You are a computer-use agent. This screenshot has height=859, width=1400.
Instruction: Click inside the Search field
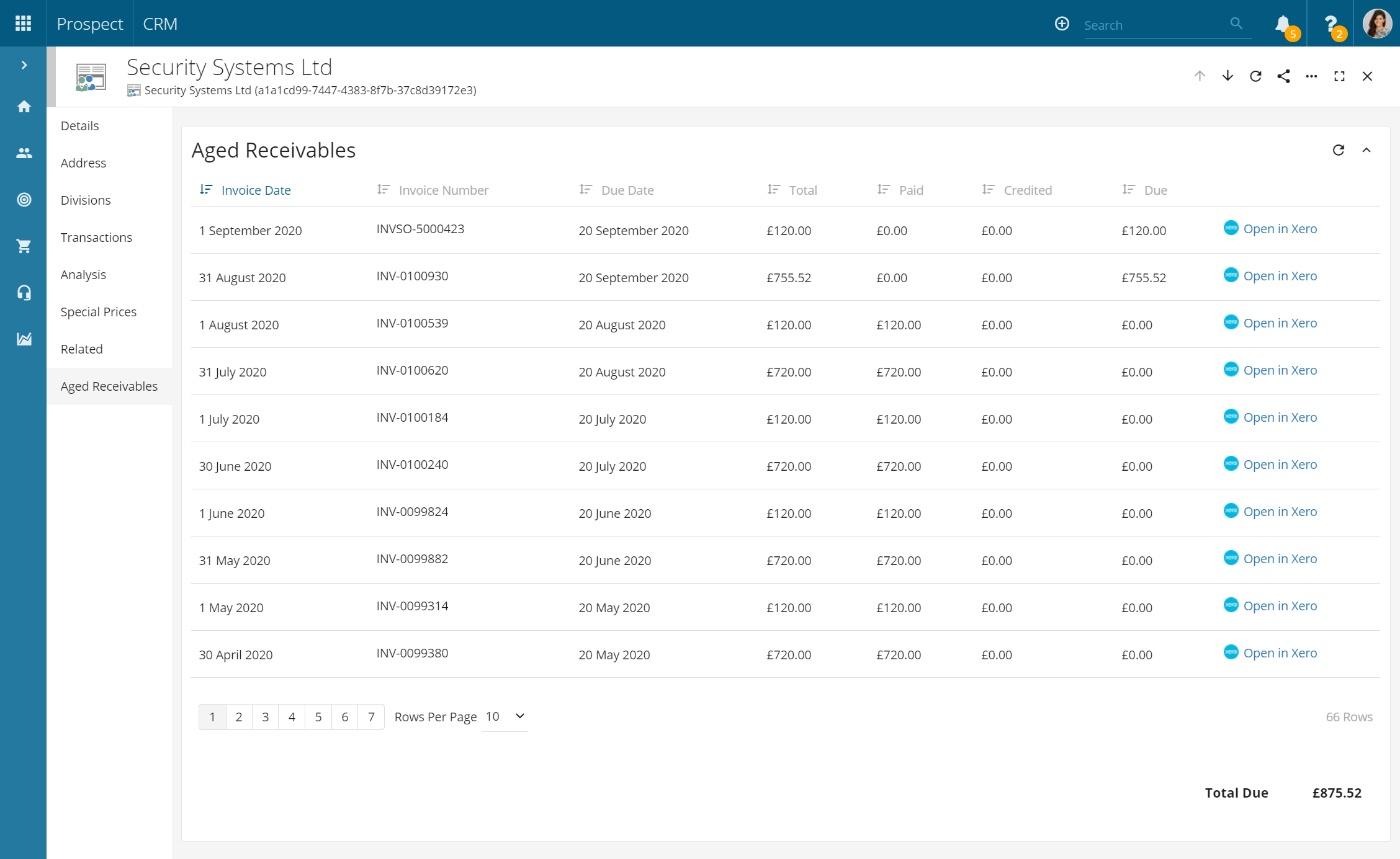tap(1150, 24)
